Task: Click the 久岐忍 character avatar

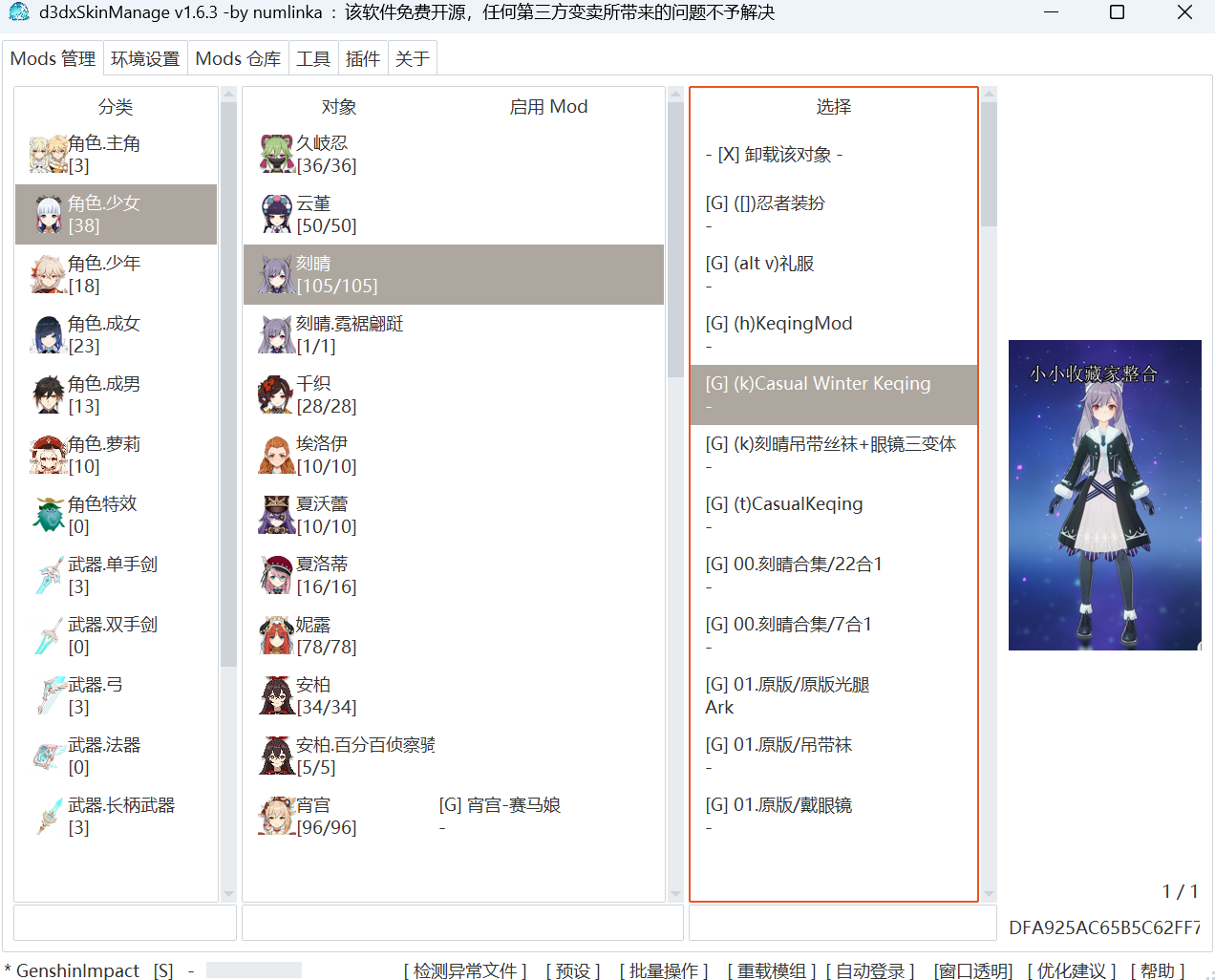Action: click(x=276, y=155)
